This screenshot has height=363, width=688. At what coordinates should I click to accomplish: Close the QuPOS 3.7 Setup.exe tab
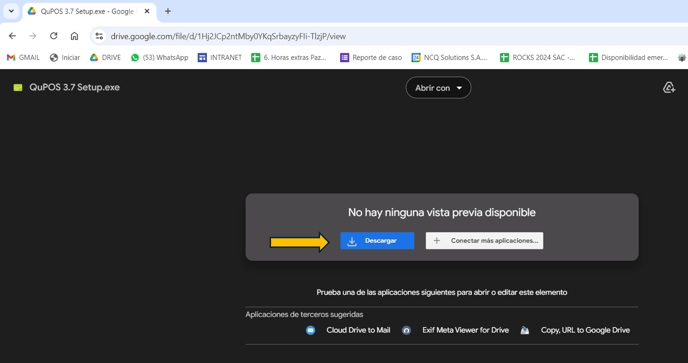(147, 11)
